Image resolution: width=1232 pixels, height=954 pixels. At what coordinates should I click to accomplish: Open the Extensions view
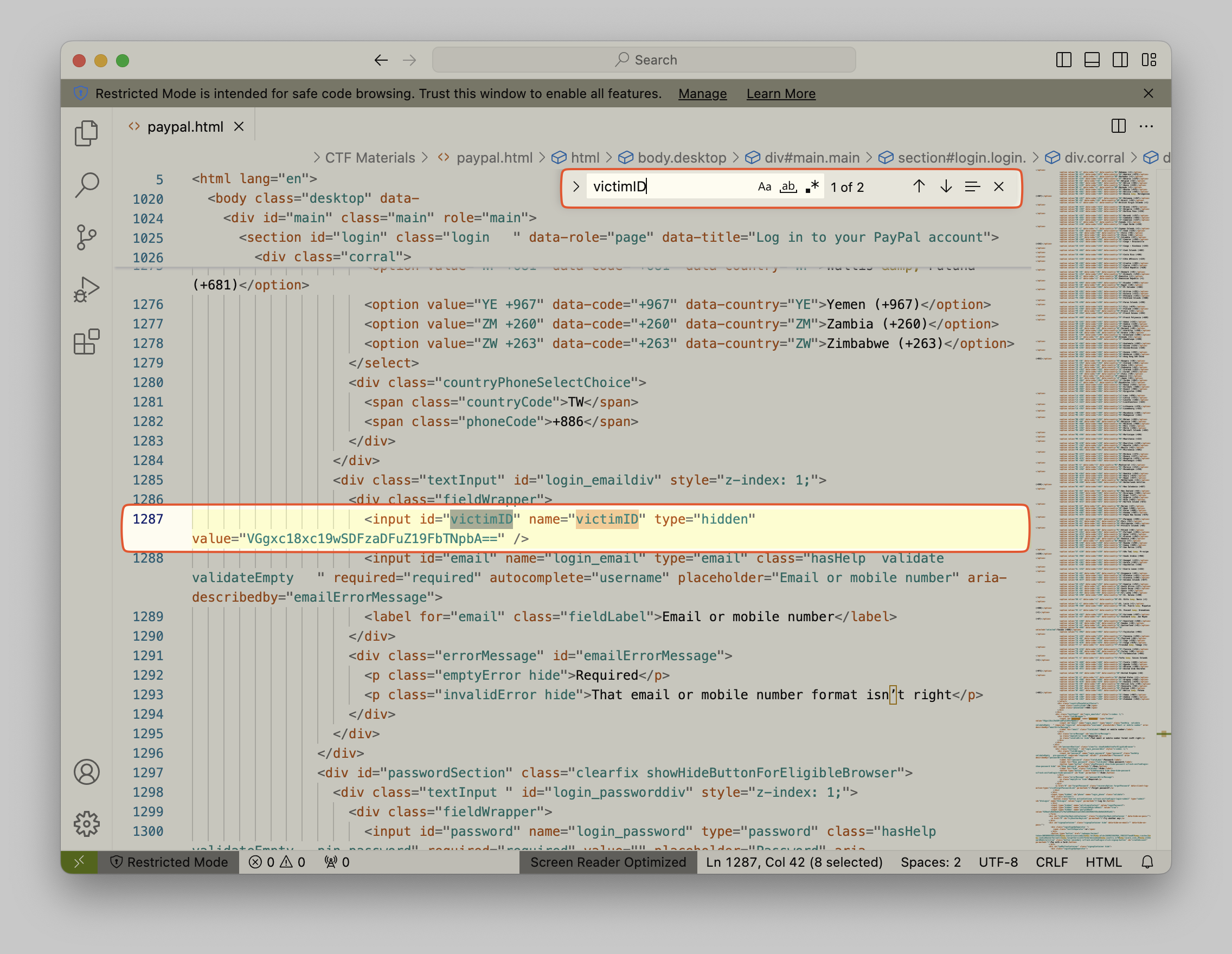tap(86, 341)
